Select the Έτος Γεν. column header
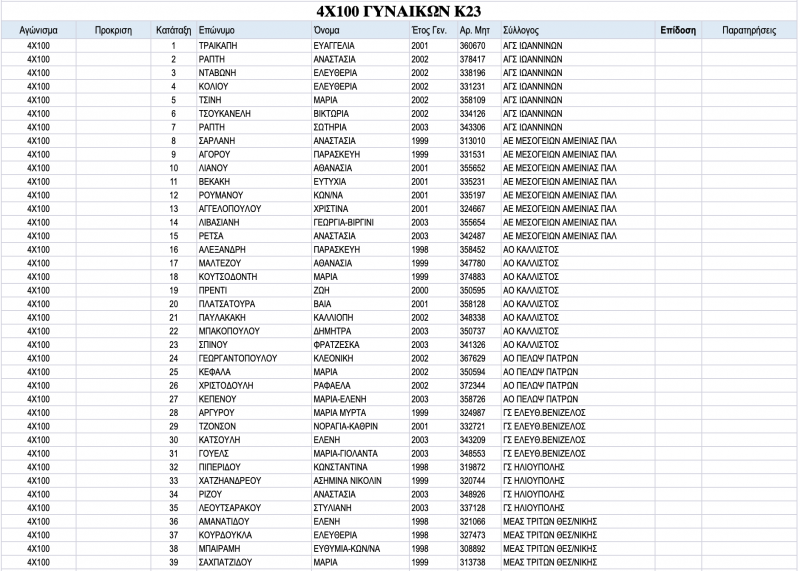 tap(433, 30)
